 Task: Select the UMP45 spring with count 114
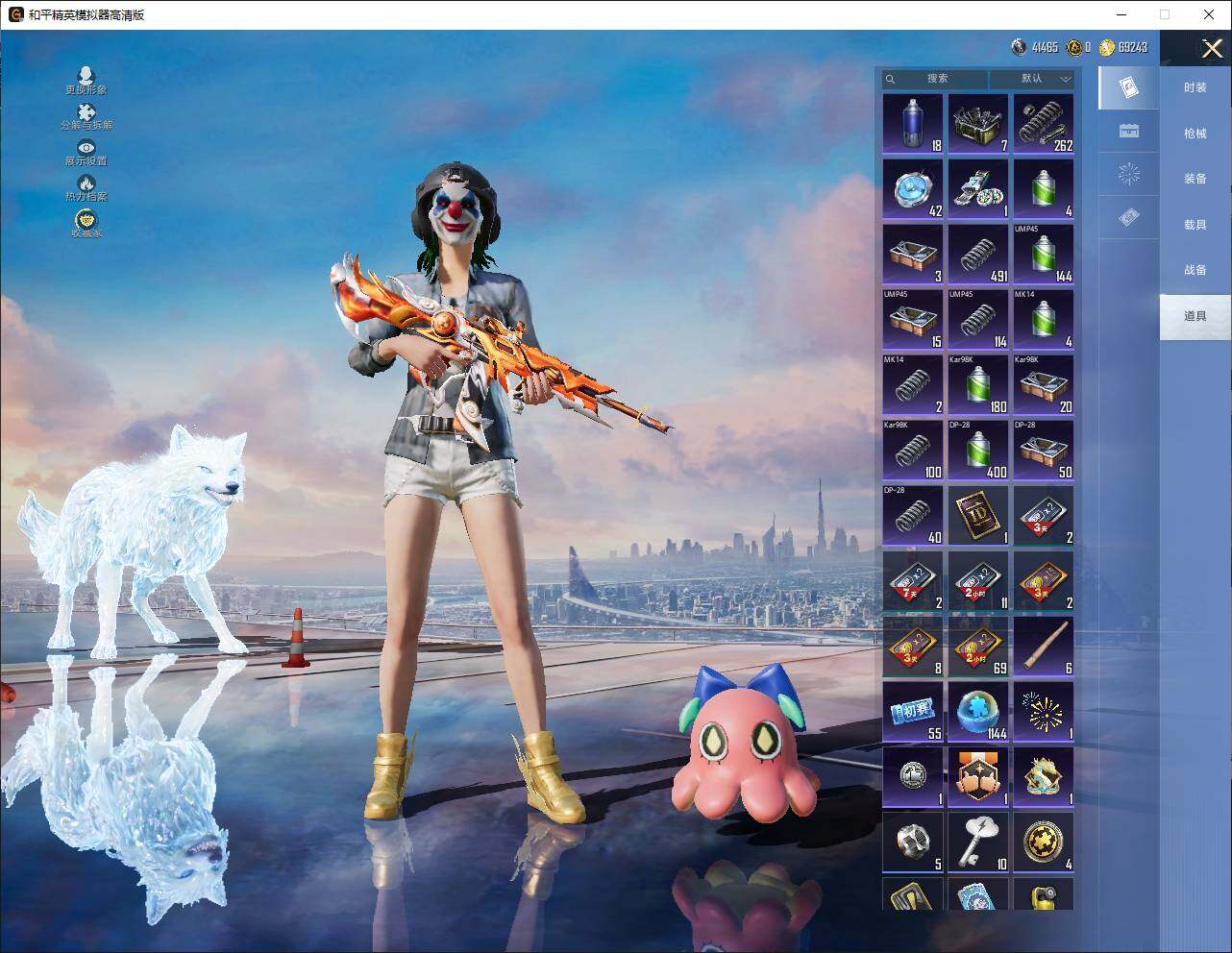point(978,320)
